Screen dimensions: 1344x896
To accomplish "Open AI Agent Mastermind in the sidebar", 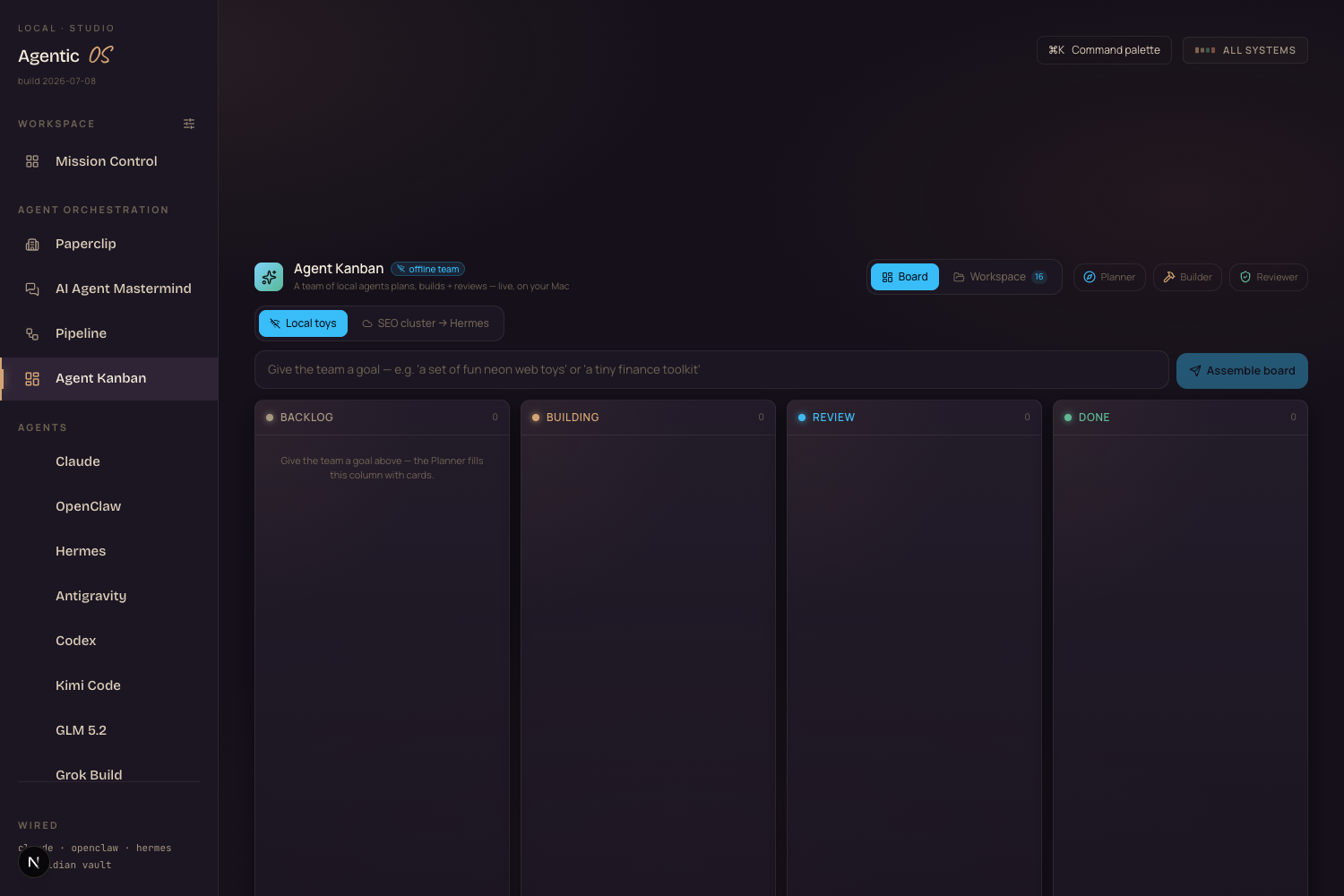I will (x=108, y=289).
